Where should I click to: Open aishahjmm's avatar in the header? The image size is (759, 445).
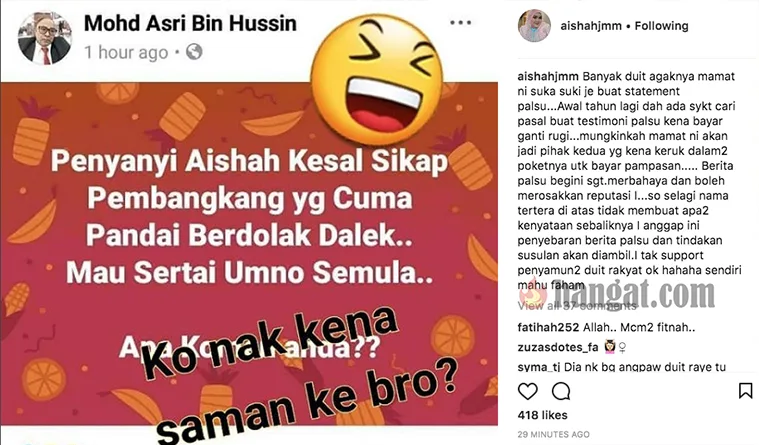click(x=534, y=26)
